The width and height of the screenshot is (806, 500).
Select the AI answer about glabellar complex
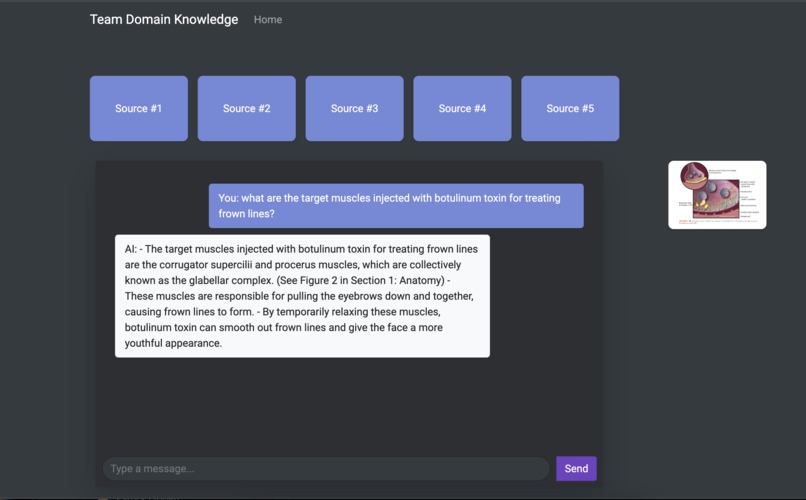(302, 296)
